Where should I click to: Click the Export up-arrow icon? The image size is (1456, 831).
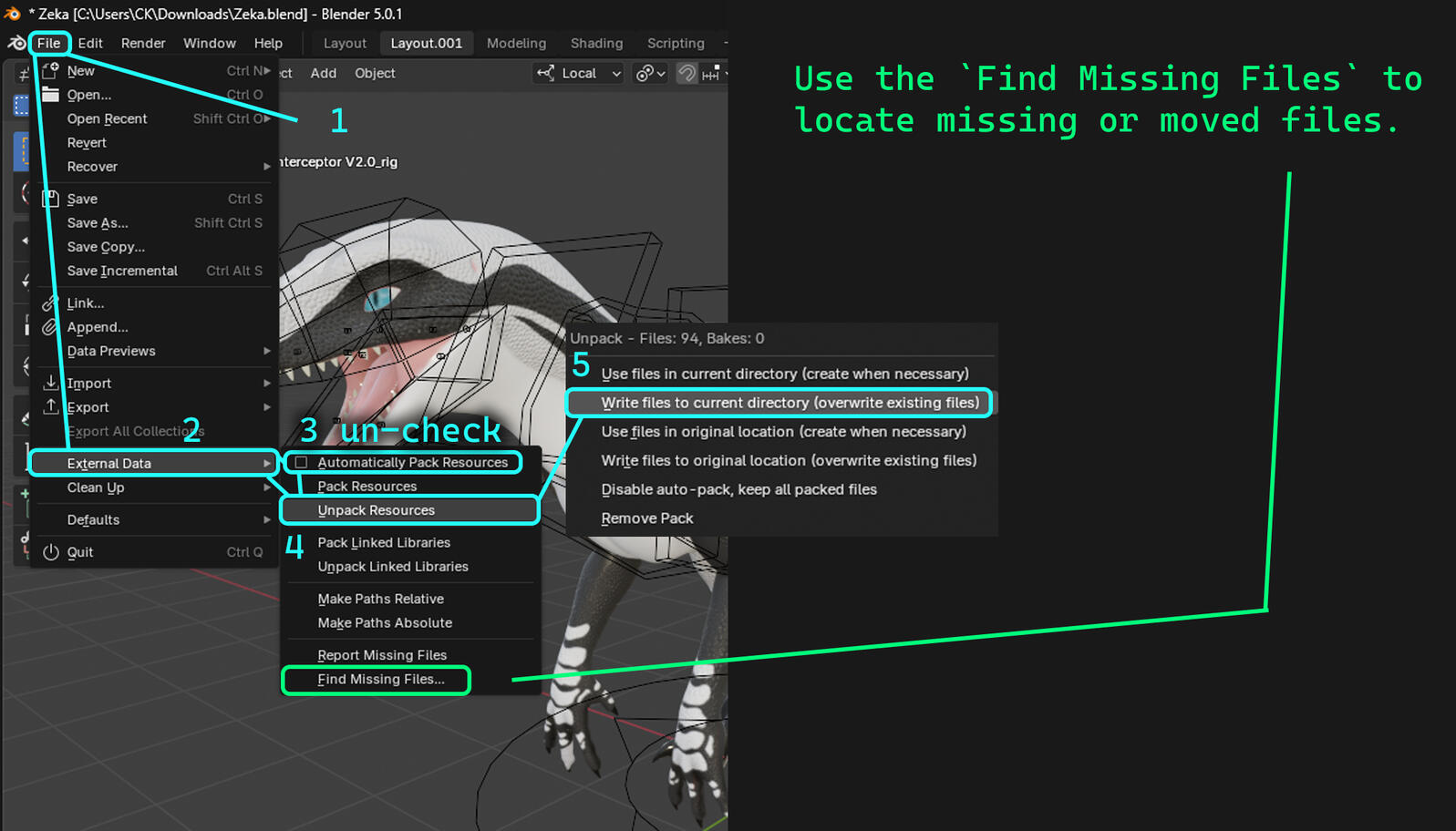coord(51,406)
